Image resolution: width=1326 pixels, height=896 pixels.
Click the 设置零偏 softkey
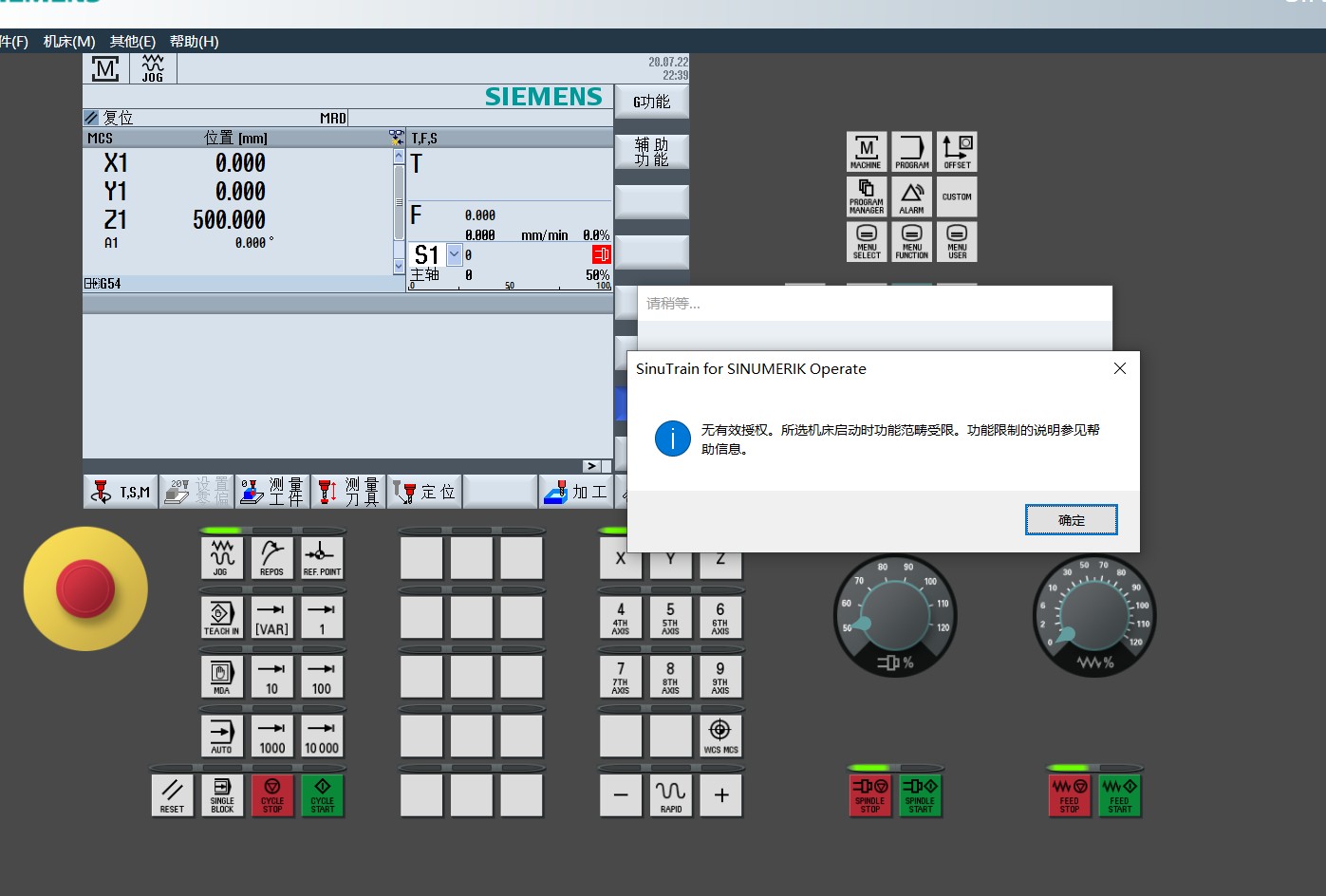(196, 491)
